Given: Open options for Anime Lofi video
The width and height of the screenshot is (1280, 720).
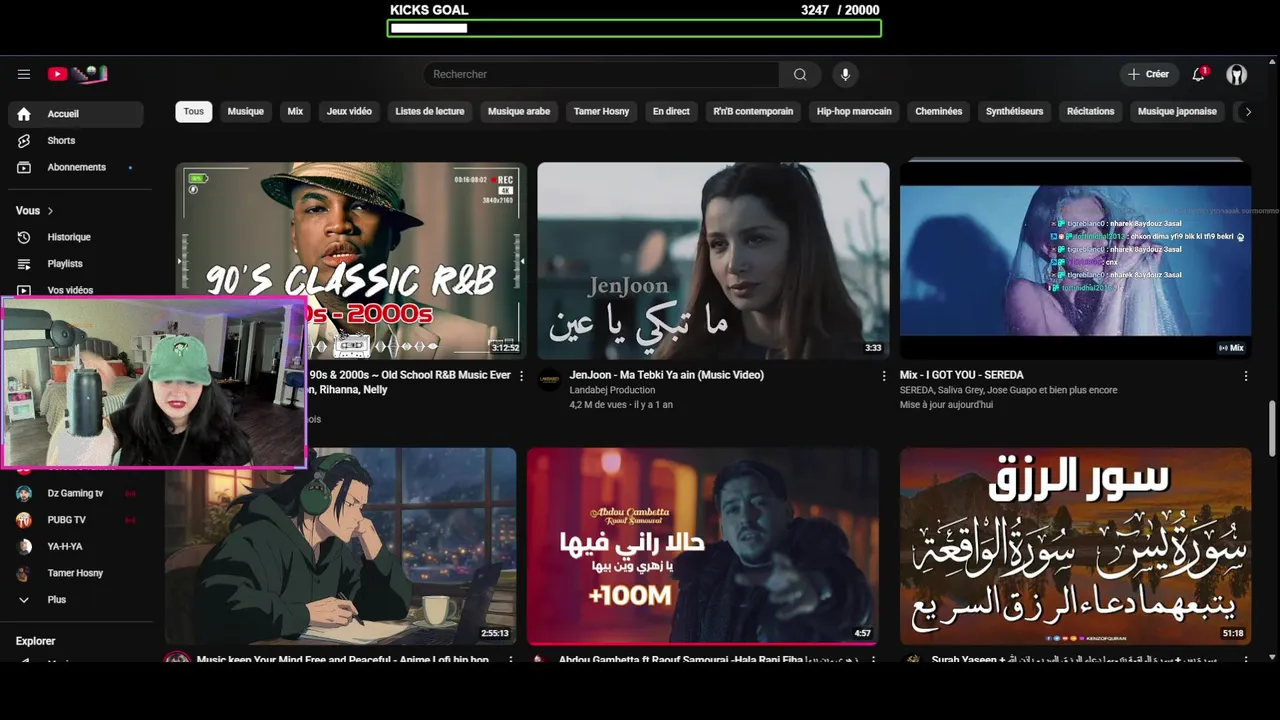Looking at the screenshot, I should pyautogui.click(x=511, y=660).
